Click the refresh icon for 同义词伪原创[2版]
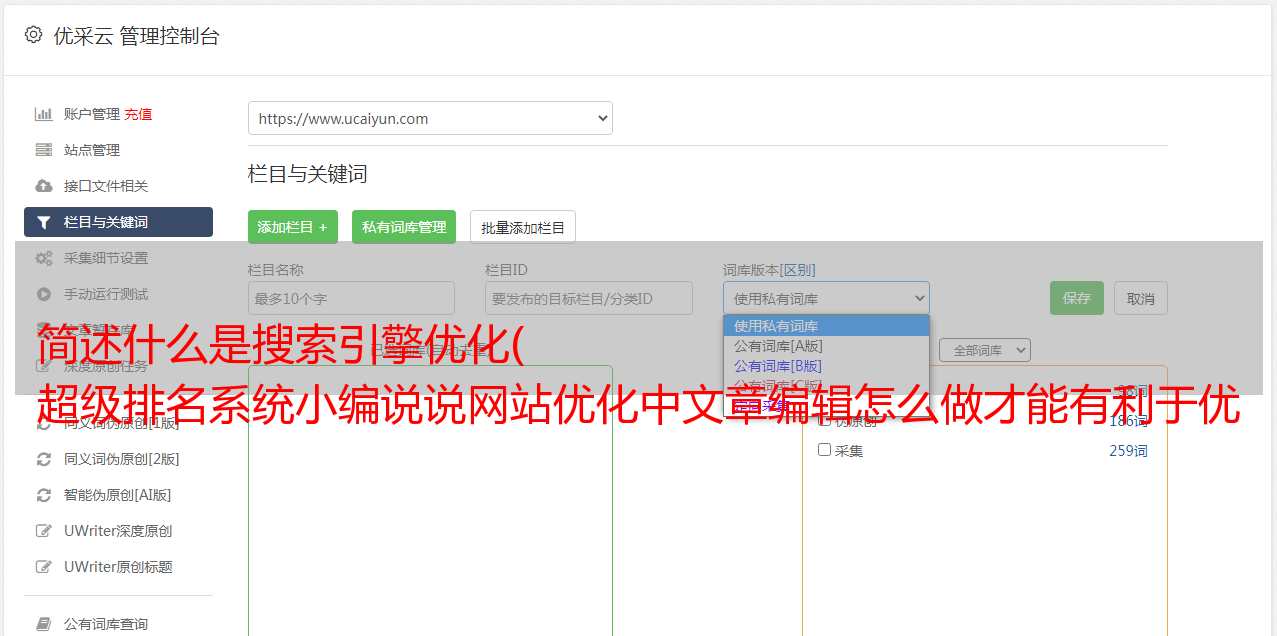Image resolution: width=1277 pixels, height=636 pixels. (x=43, y=459)
